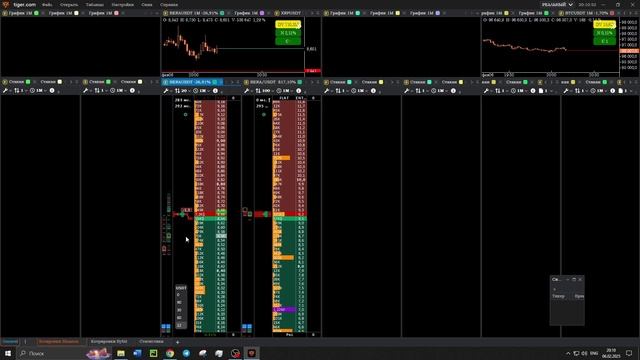Click the blue cluster grid icon in BERAUSDT order book
This screenshot has width=640, height=360.
tap(166, 327)
